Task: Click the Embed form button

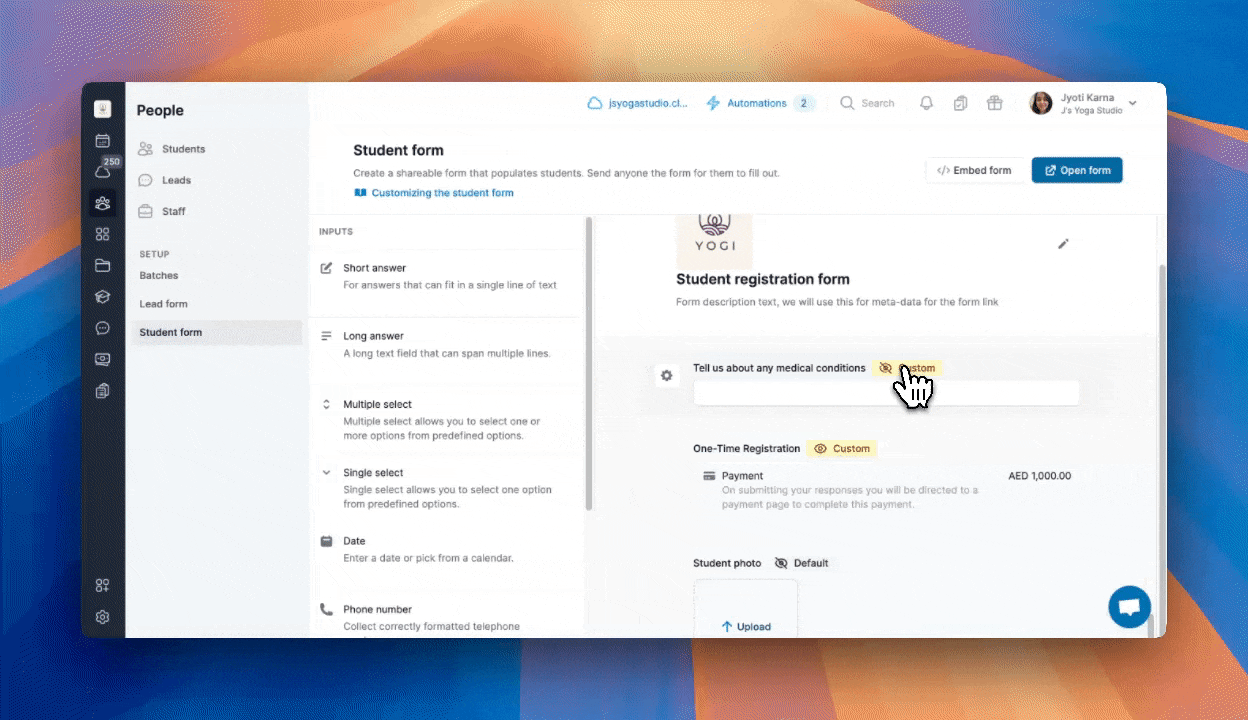Action: tap(974, 170)
